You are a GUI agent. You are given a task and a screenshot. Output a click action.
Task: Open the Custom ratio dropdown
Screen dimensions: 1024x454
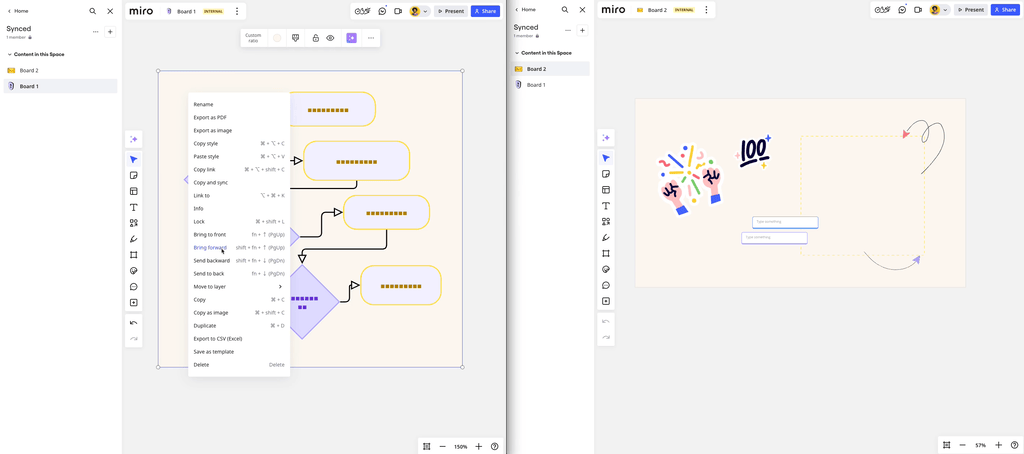click(x=253, y=38)
